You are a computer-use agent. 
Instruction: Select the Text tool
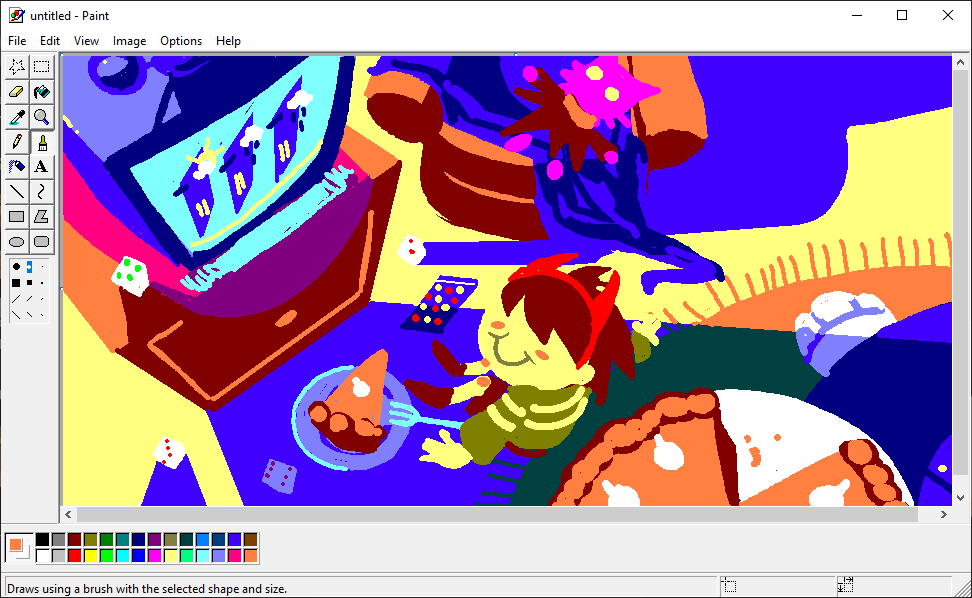click(42, 167)
